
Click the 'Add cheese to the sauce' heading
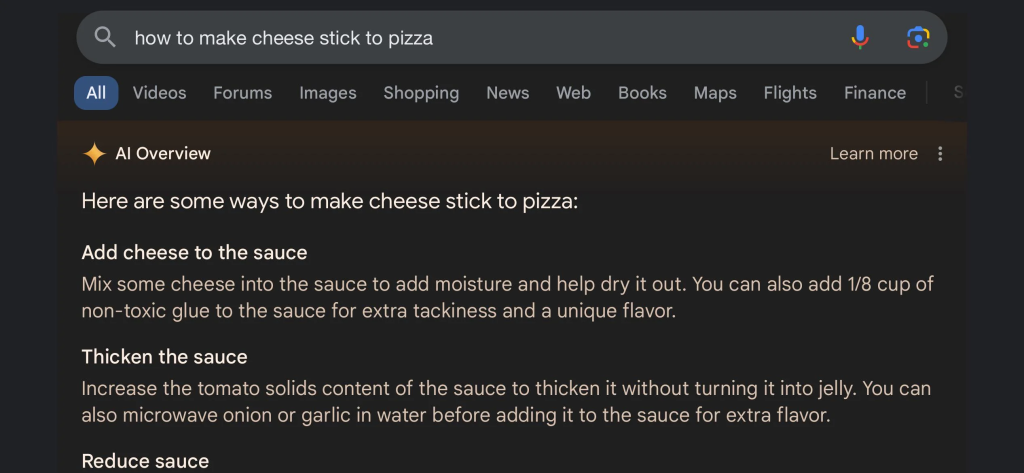[x=194, y=252]
